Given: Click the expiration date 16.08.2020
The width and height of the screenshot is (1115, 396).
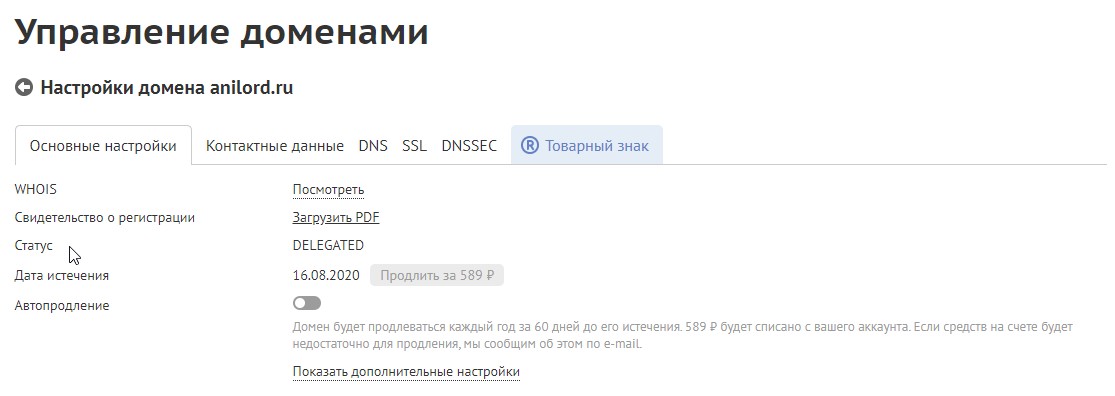Looking at the screenshot, I should pos(326,275).
